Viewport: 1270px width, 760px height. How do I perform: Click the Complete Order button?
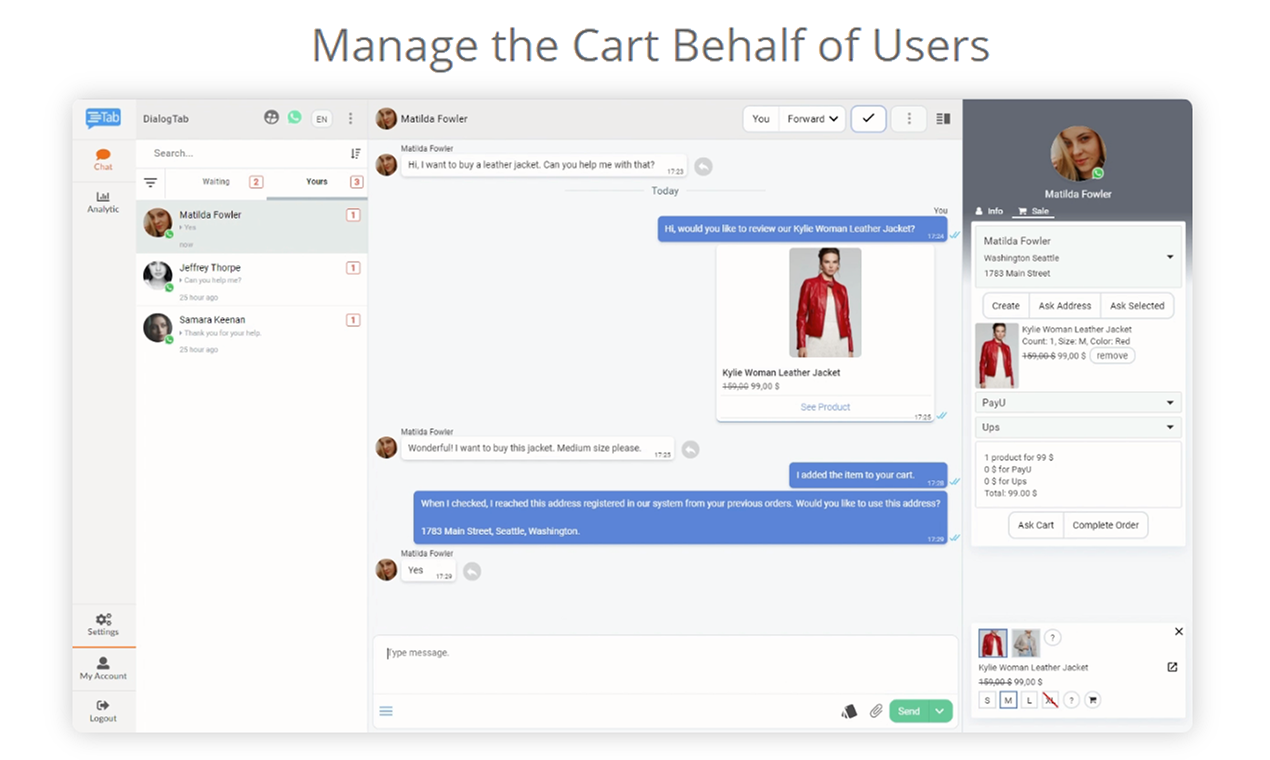click(x=1105, y=525)
